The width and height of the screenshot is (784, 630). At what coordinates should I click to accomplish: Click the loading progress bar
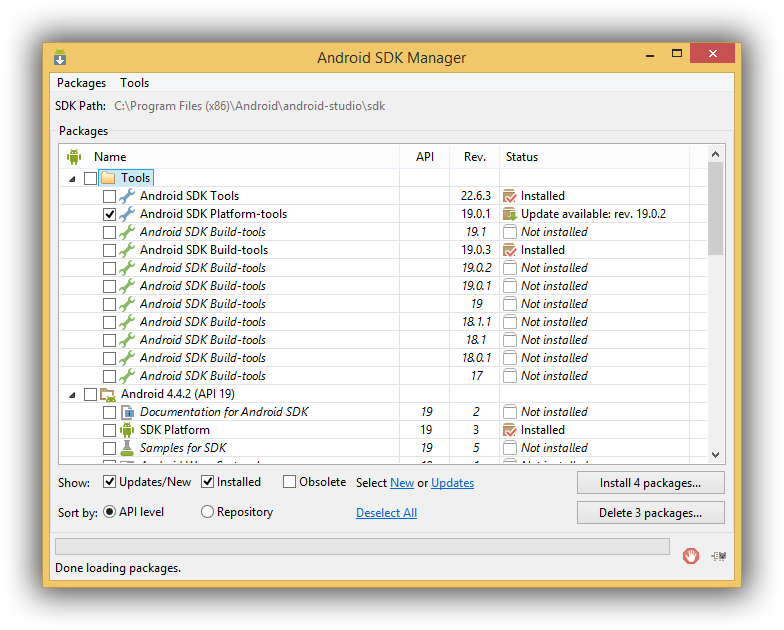coord(362,546)
